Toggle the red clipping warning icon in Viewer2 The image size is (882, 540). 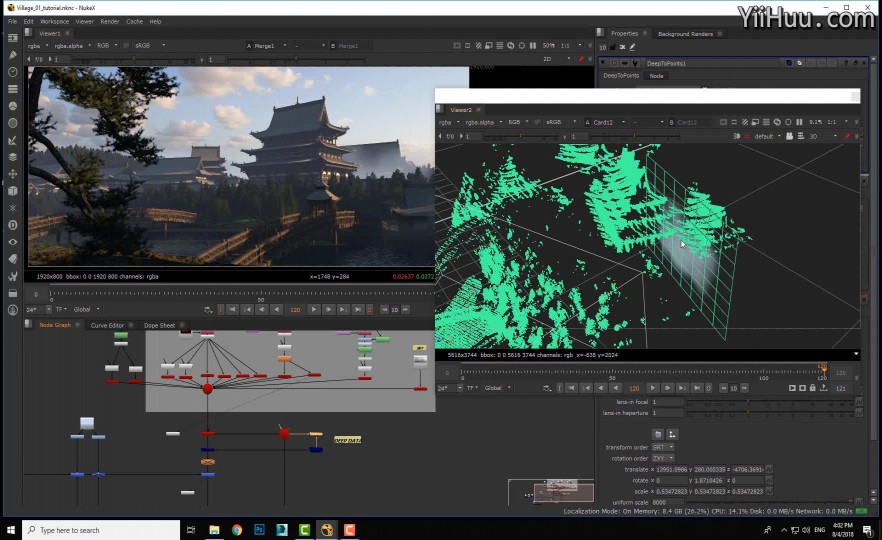tap(847, 136)
